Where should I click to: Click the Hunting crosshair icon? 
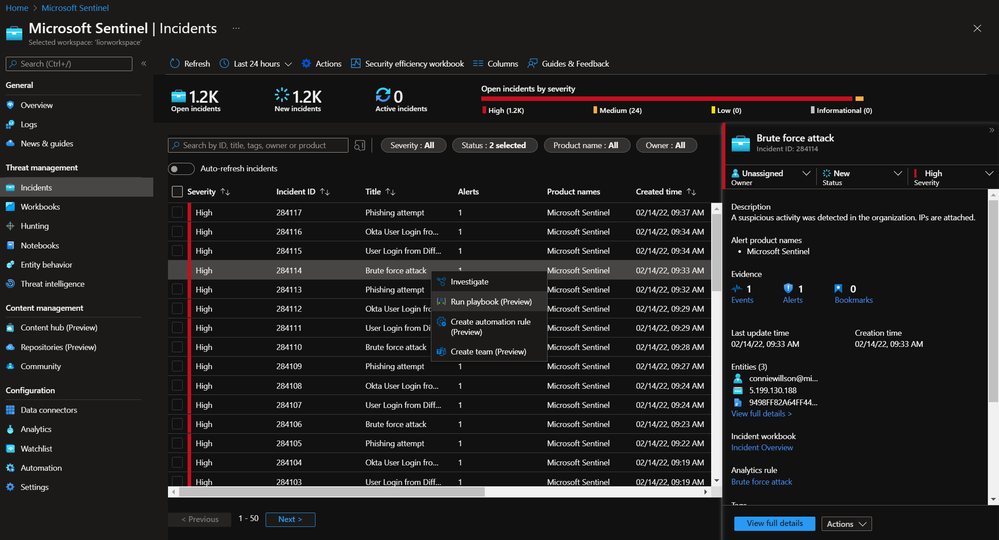10,225
